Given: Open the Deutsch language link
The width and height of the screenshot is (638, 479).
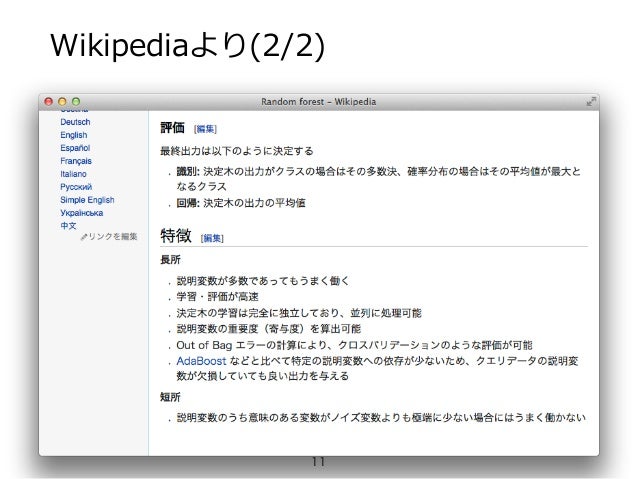Looking at the screenshot, I should (x=75, y=122).
